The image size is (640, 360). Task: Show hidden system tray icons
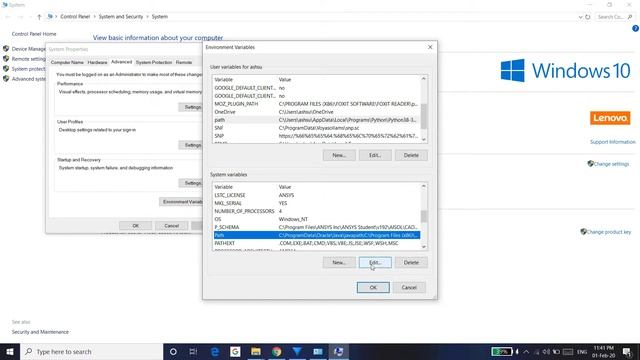point(526,351)
